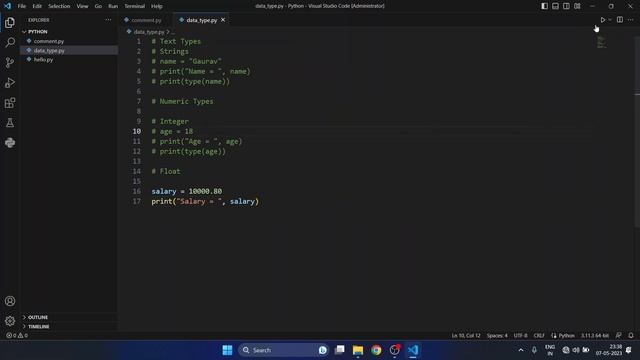
Task: Open the Source Control view
Action: pyautogui.click(x=10, y=62)
